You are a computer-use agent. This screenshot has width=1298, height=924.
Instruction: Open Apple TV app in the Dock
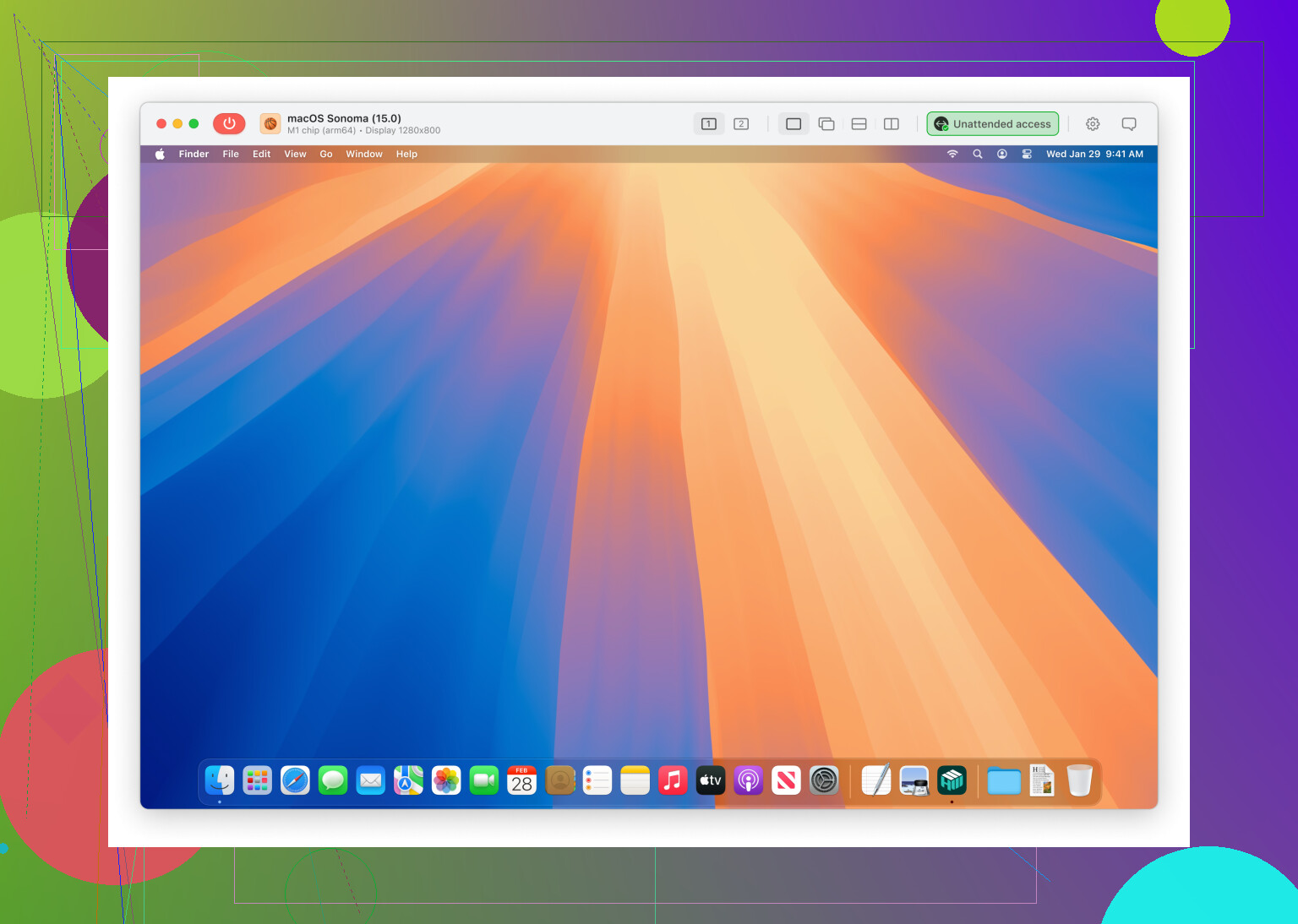[x=710, y=780]
